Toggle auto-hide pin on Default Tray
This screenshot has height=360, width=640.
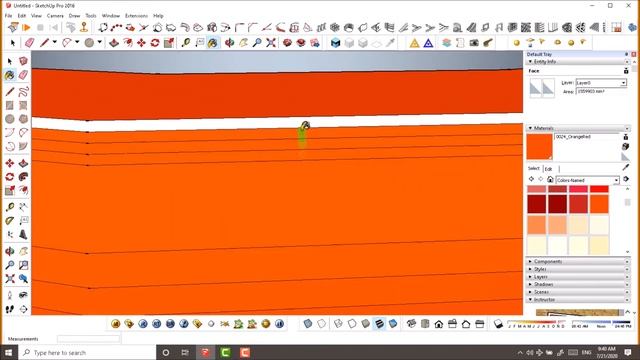627,54
